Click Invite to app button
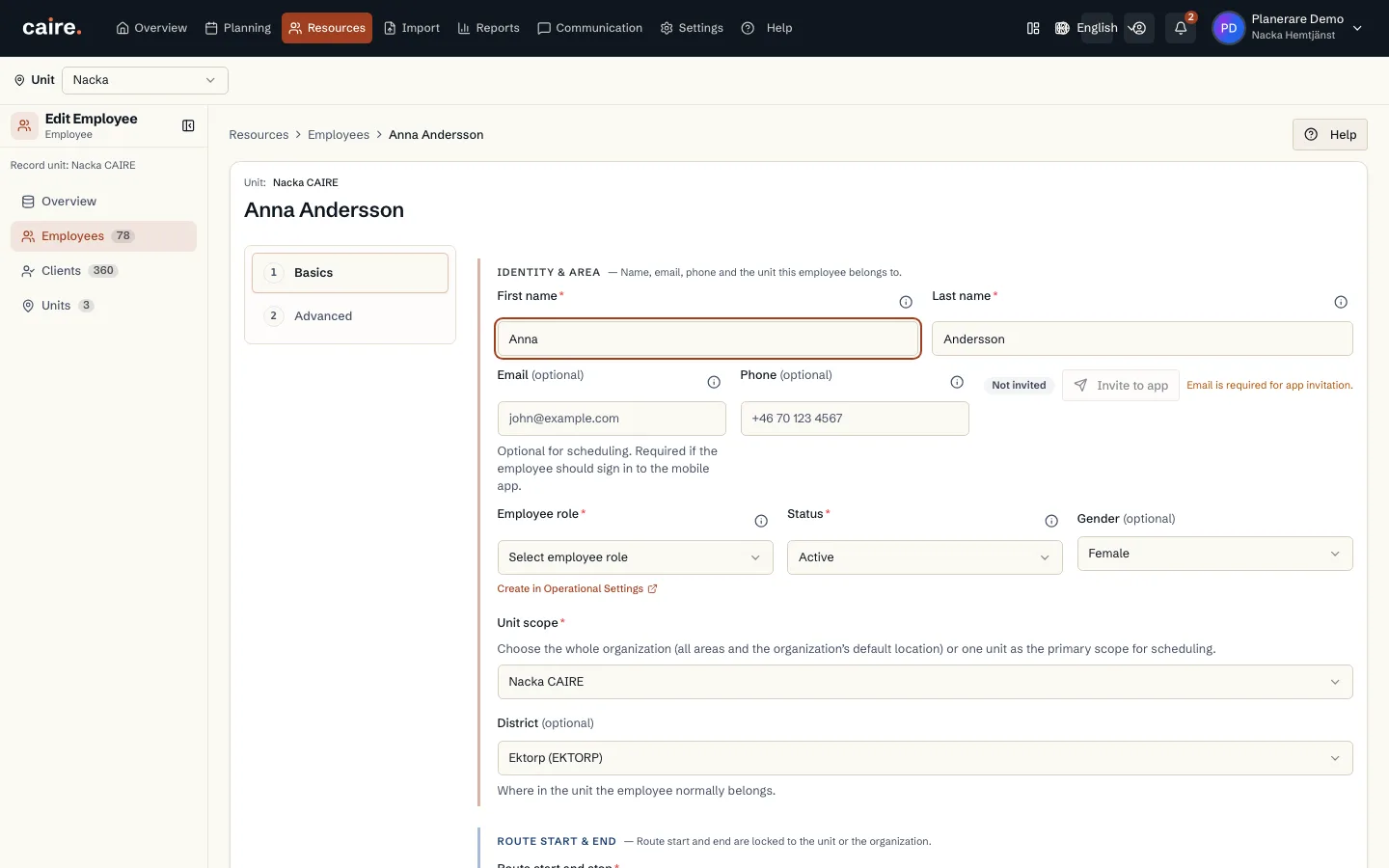This screenshot has height=868, width=1389. tap(1121, 386)
